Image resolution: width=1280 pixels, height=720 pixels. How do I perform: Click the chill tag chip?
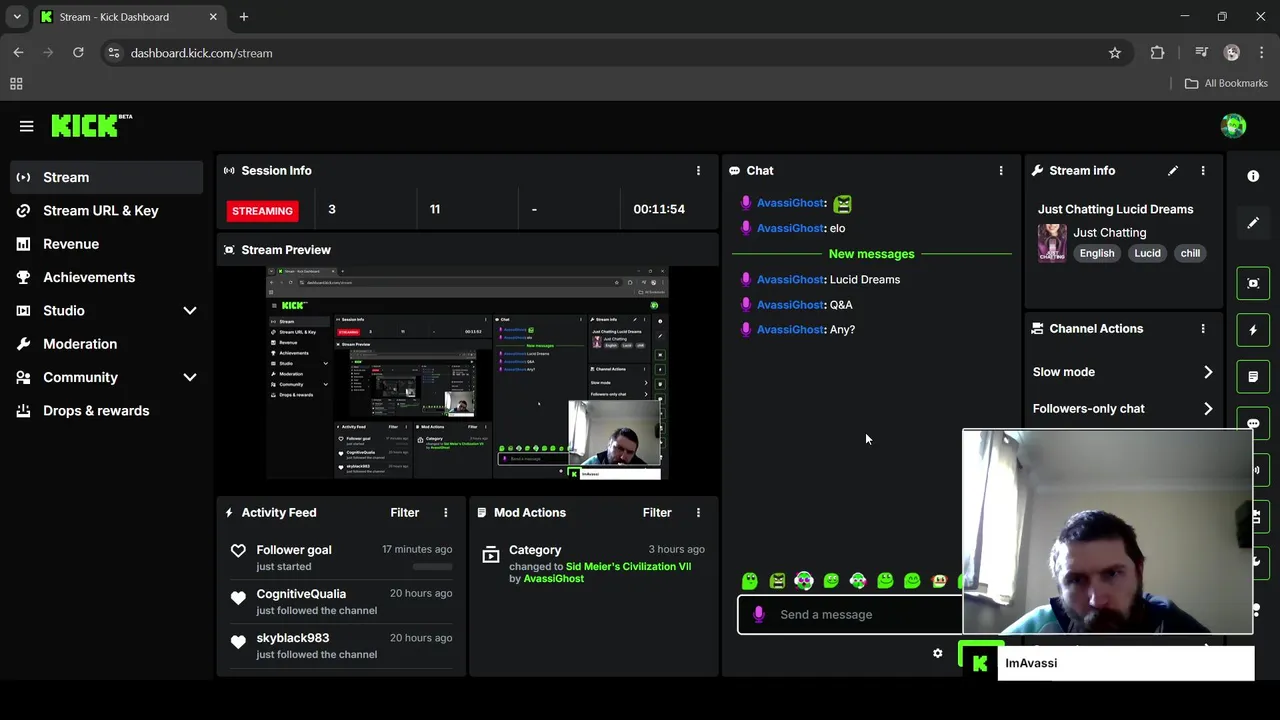click(1190, 253)
